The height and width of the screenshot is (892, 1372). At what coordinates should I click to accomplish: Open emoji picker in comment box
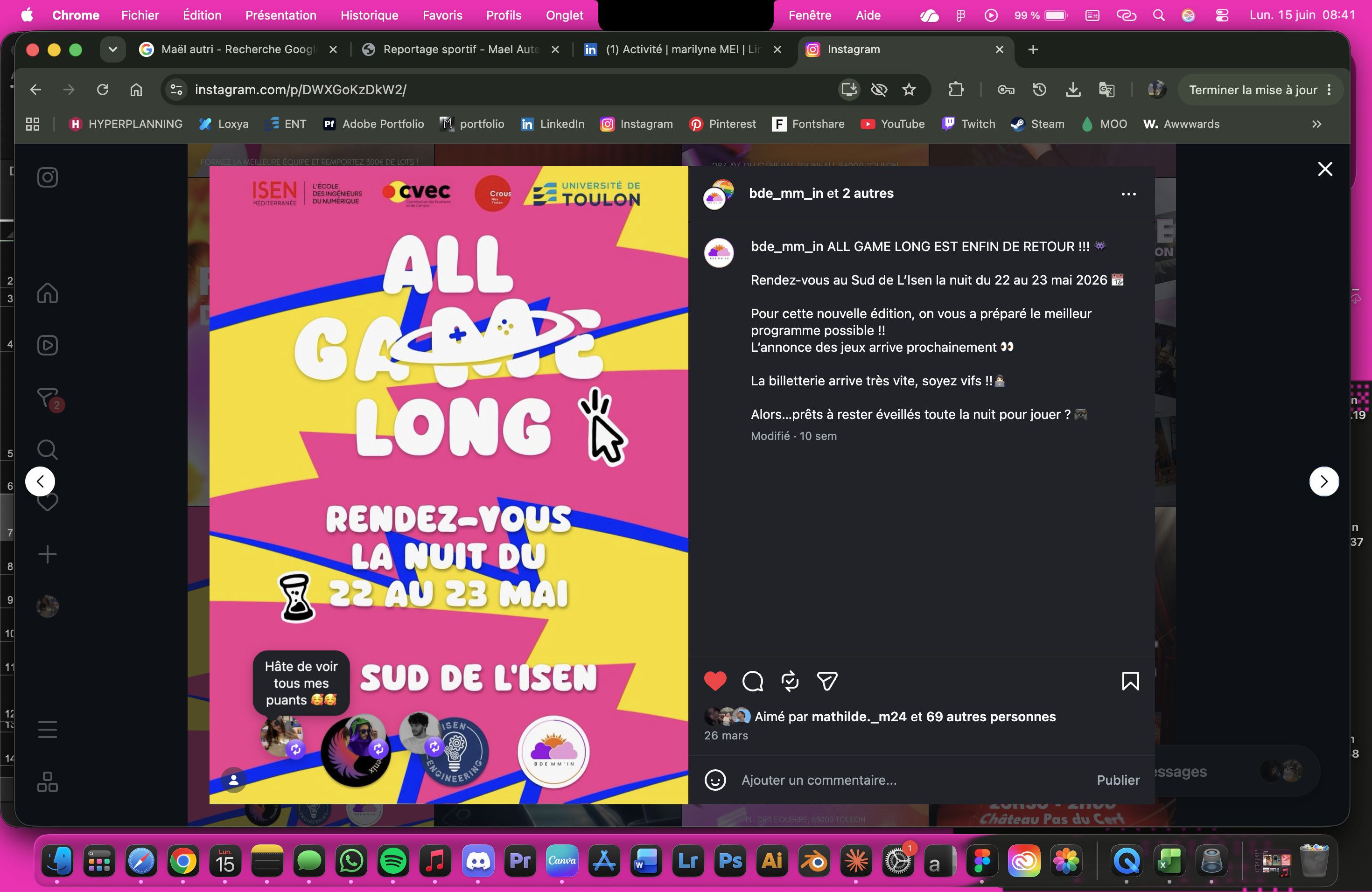coord(715,780)
